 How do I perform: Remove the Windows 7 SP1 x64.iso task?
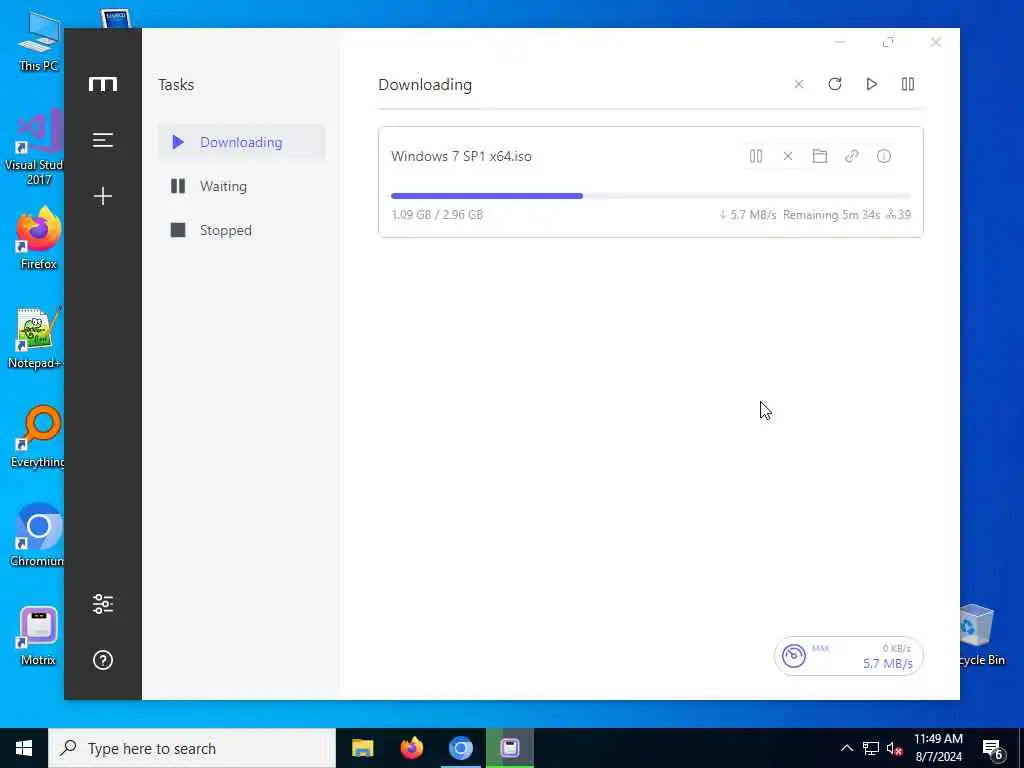coord(788,156)
